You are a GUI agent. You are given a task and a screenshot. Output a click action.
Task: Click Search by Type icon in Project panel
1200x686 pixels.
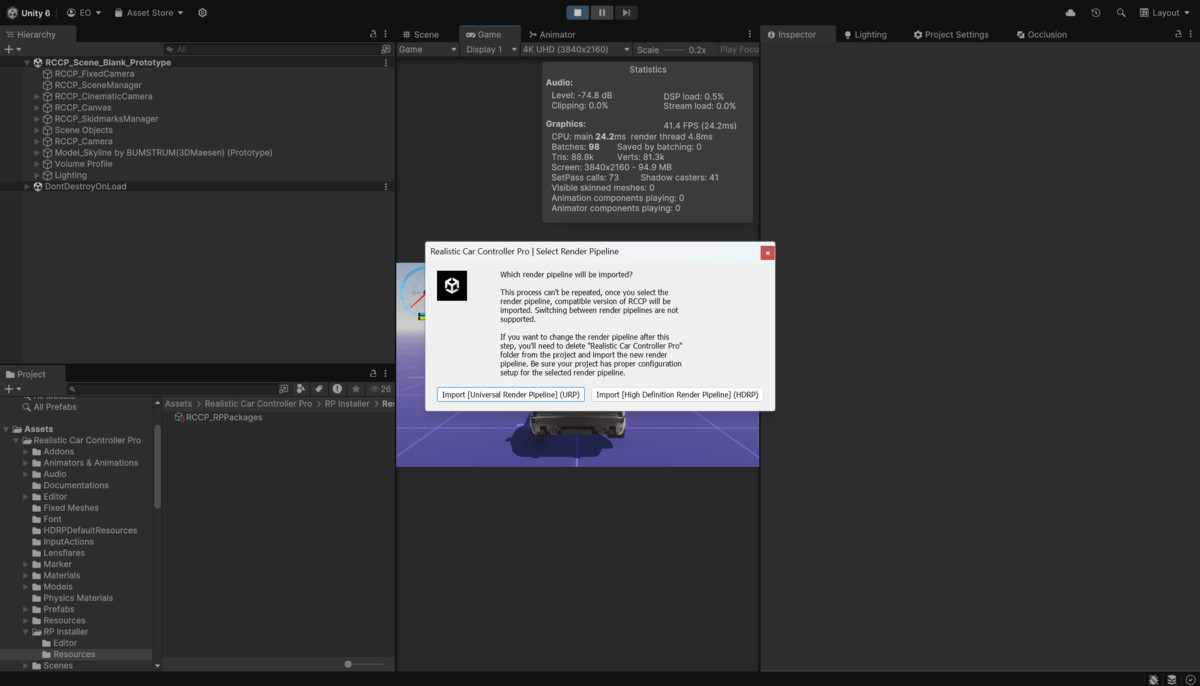pyautogui.click(x=301, y=389)
